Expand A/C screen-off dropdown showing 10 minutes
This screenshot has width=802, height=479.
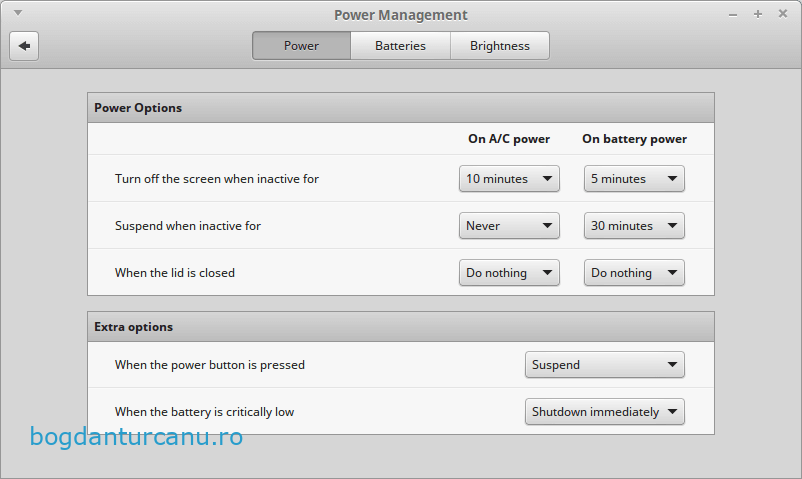pyautogui.click(x=509, y=179)
